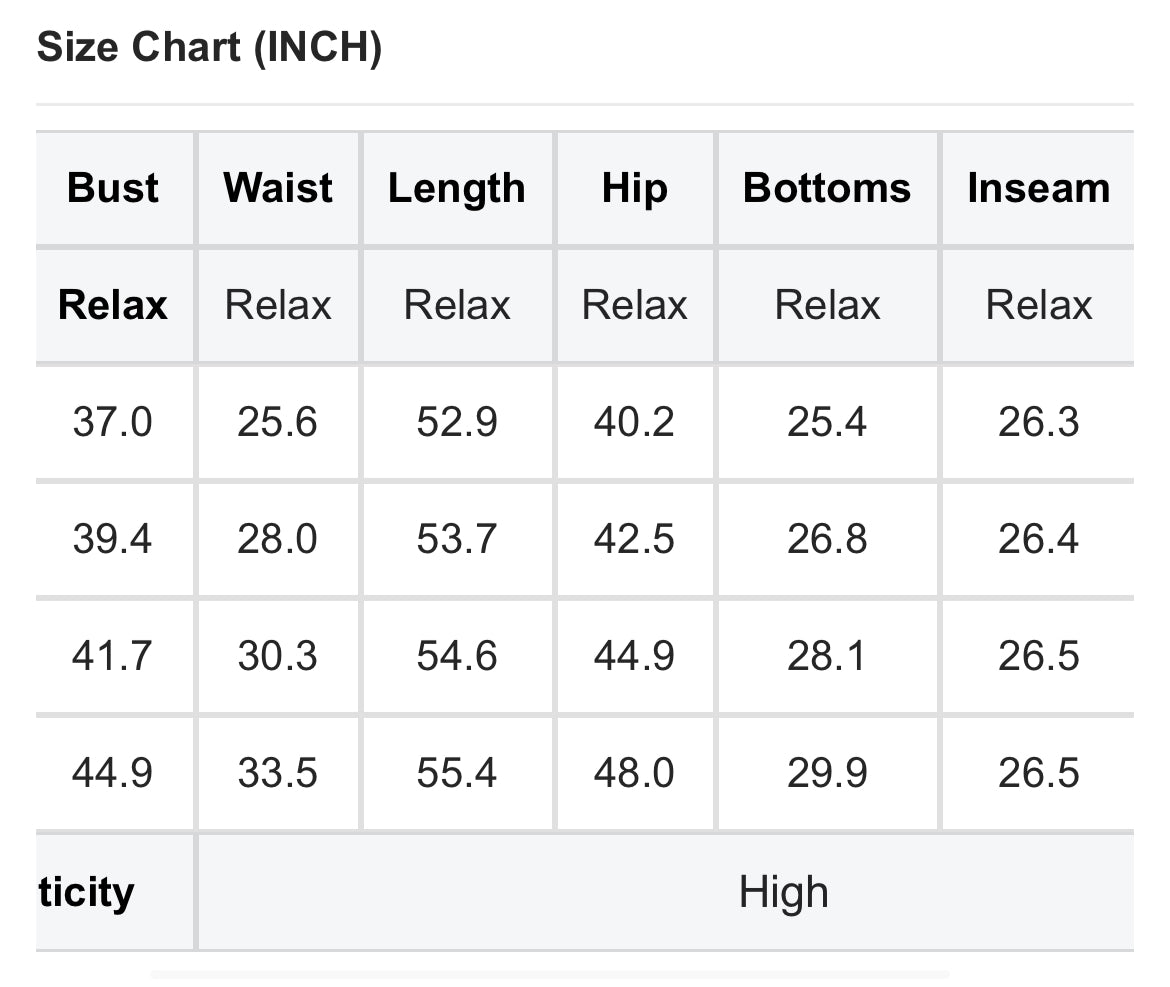The width and height of the screenshot is (1170, 987).
Task: Click the High elasticity cell
Action: point(783,891)
